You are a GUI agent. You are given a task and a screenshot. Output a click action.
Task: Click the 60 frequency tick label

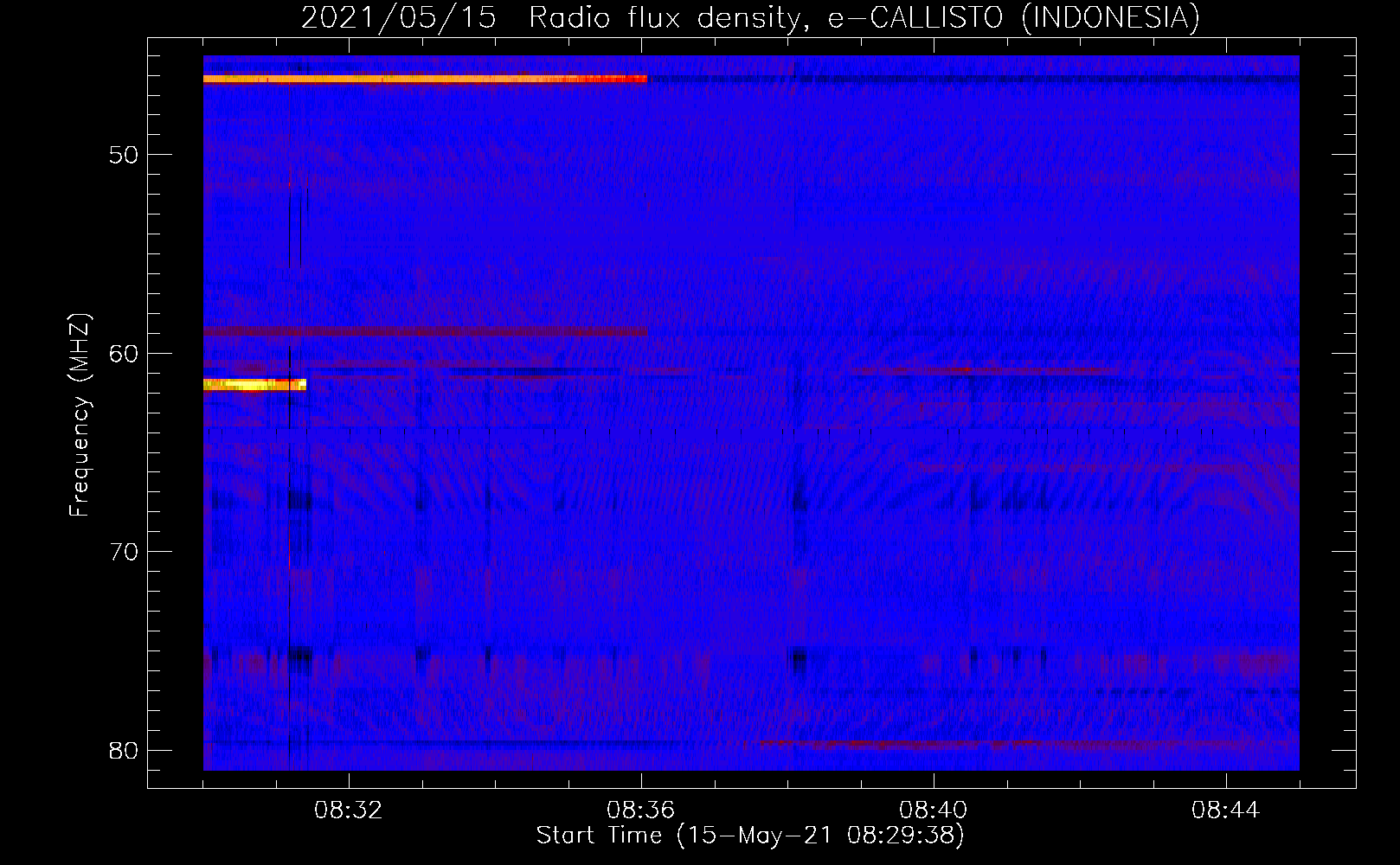(124, 353)
